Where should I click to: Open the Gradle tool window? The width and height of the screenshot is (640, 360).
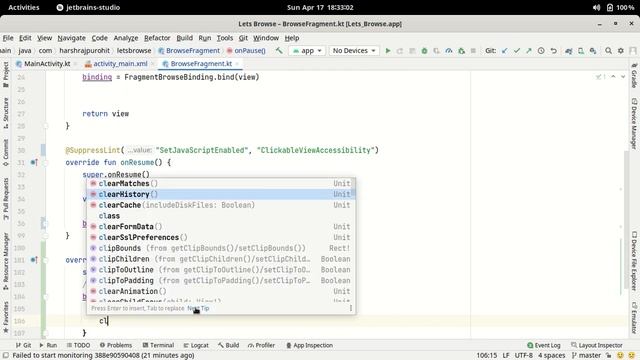click(634, 75)
